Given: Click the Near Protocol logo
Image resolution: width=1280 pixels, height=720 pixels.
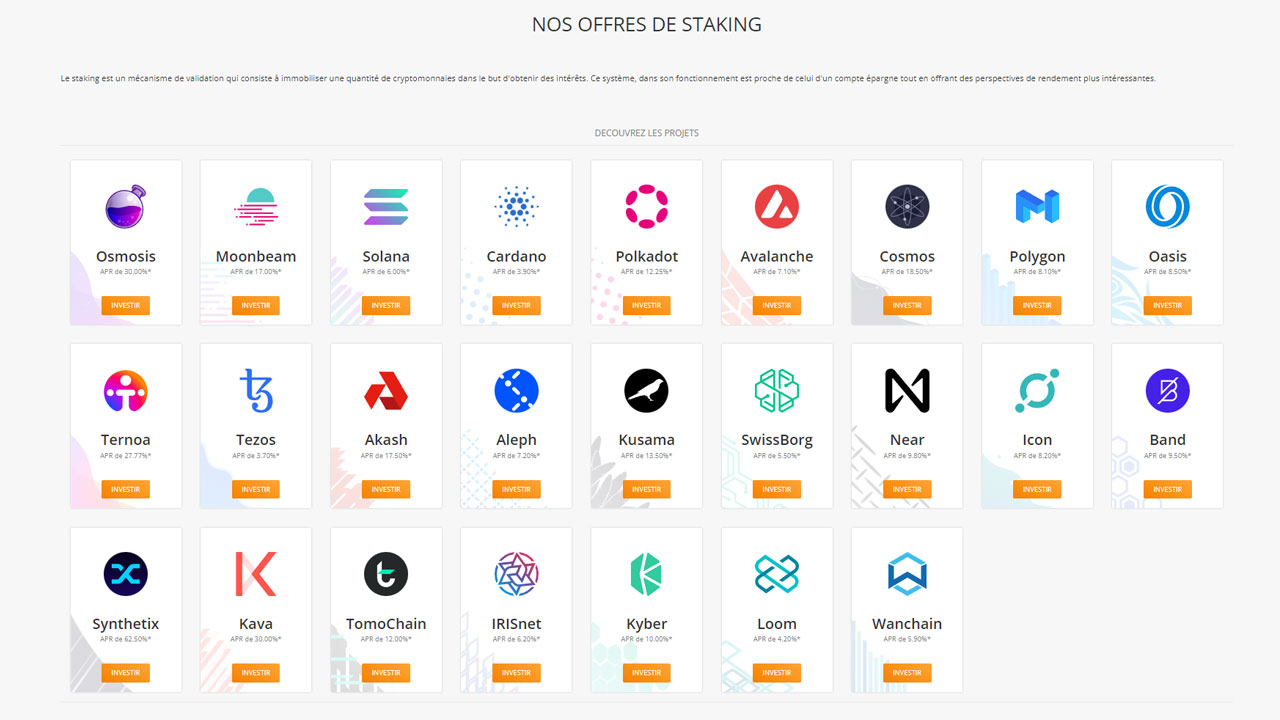Looking at the screenshot, I should tap(906, 390).
